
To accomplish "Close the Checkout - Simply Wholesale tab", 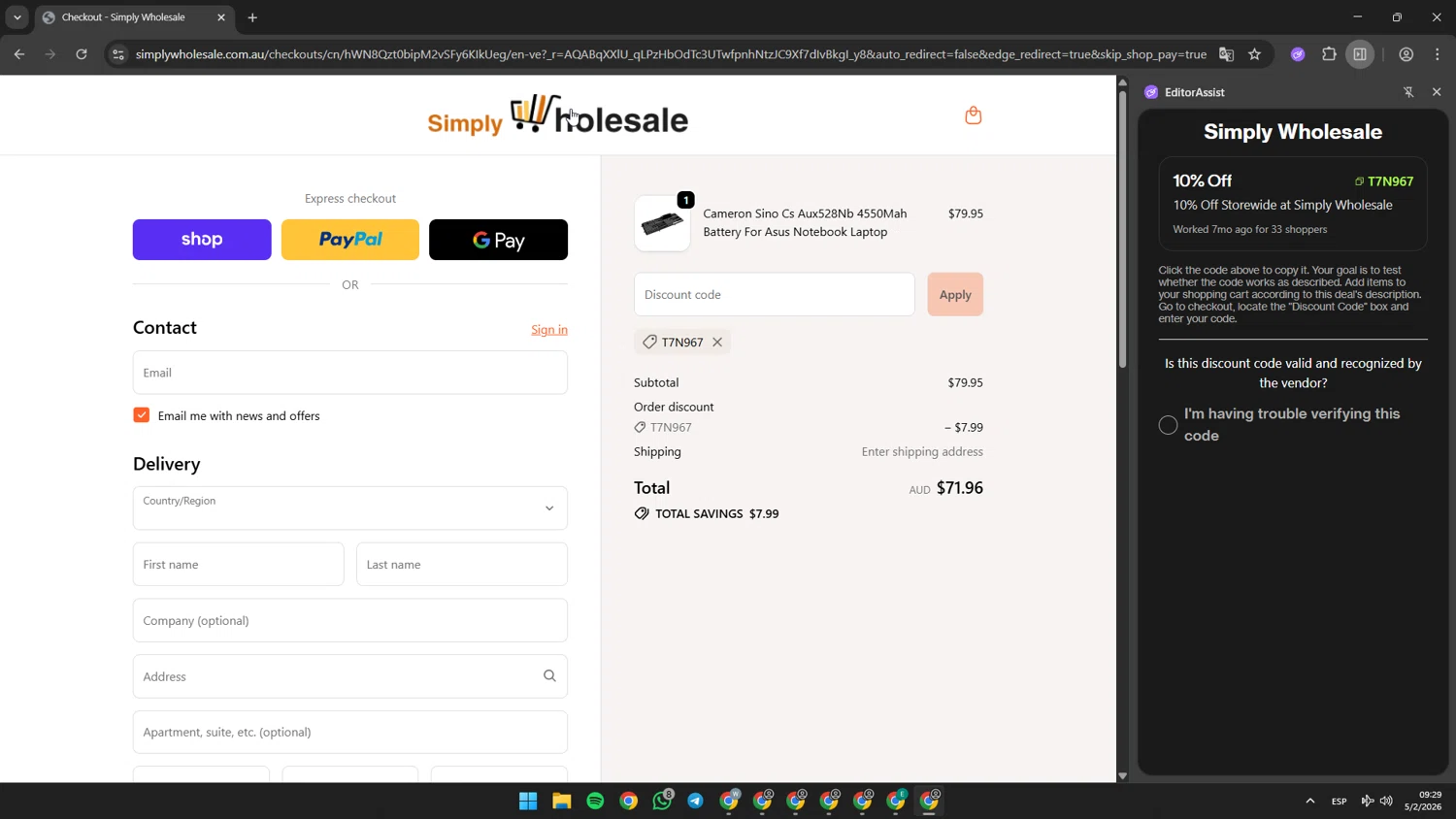I will 221,17.
